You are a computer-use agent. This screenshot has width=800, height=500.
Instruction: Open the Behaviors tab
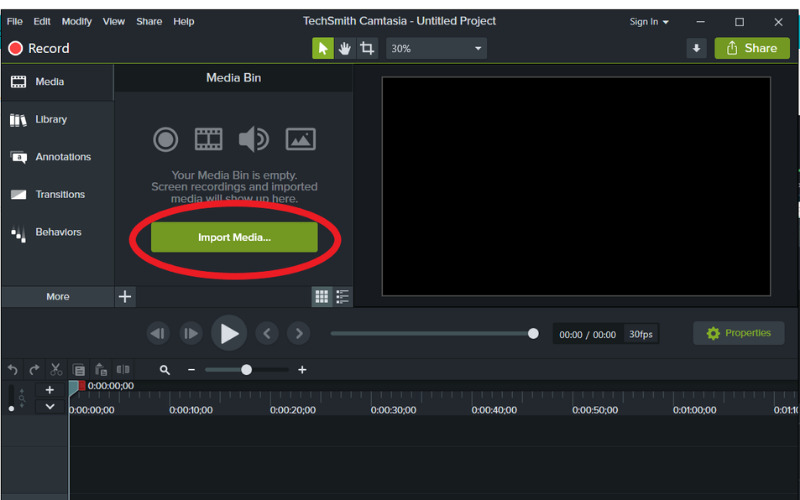[x=57, y=232]
